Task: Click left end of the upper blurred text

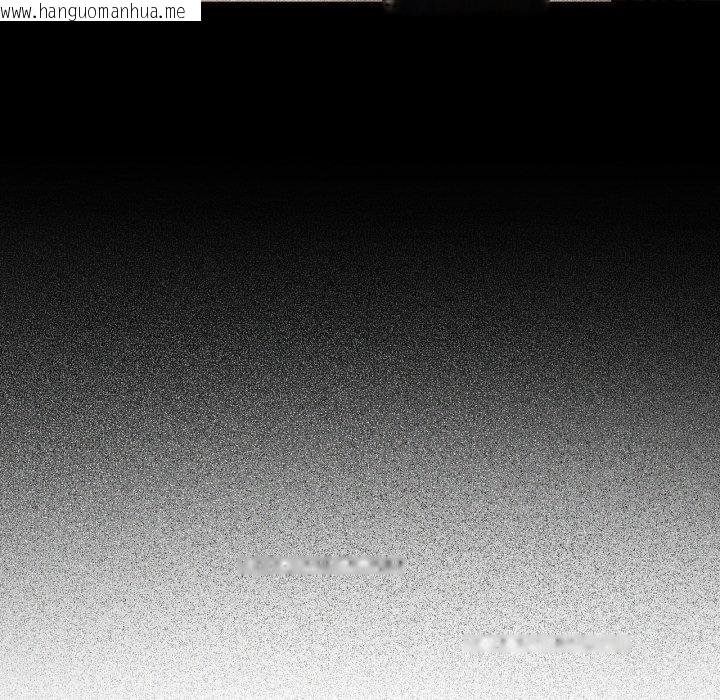Action: pyautogui.click(x=246, y=566)
